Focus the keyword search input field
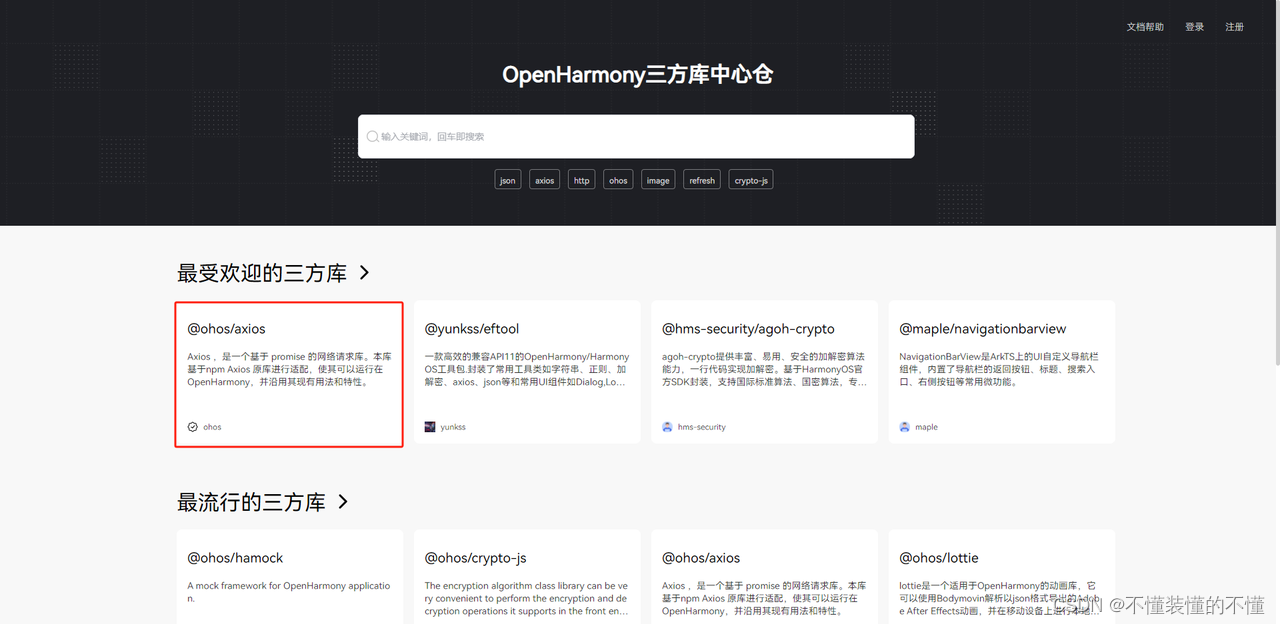Image resolution: width=1280 pixels, height=624 pixels. click(x=636, y=136)
